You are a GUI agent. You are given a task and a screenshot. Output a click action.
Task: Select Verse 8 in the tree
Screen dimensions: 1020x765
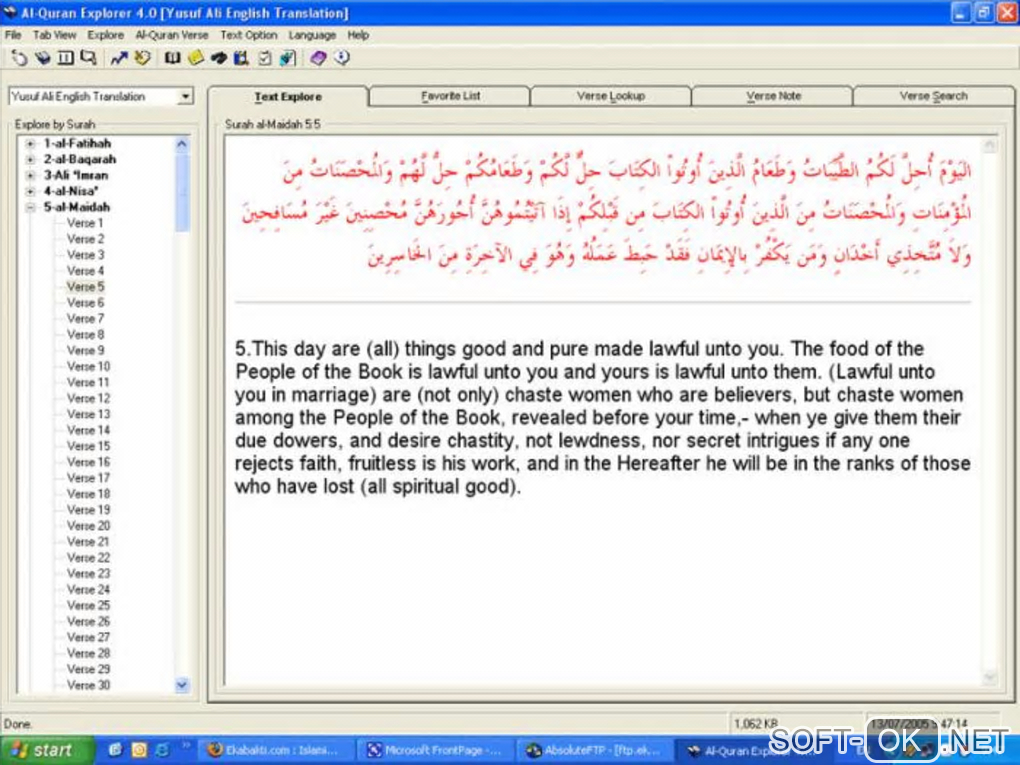(x=85, y=335)
